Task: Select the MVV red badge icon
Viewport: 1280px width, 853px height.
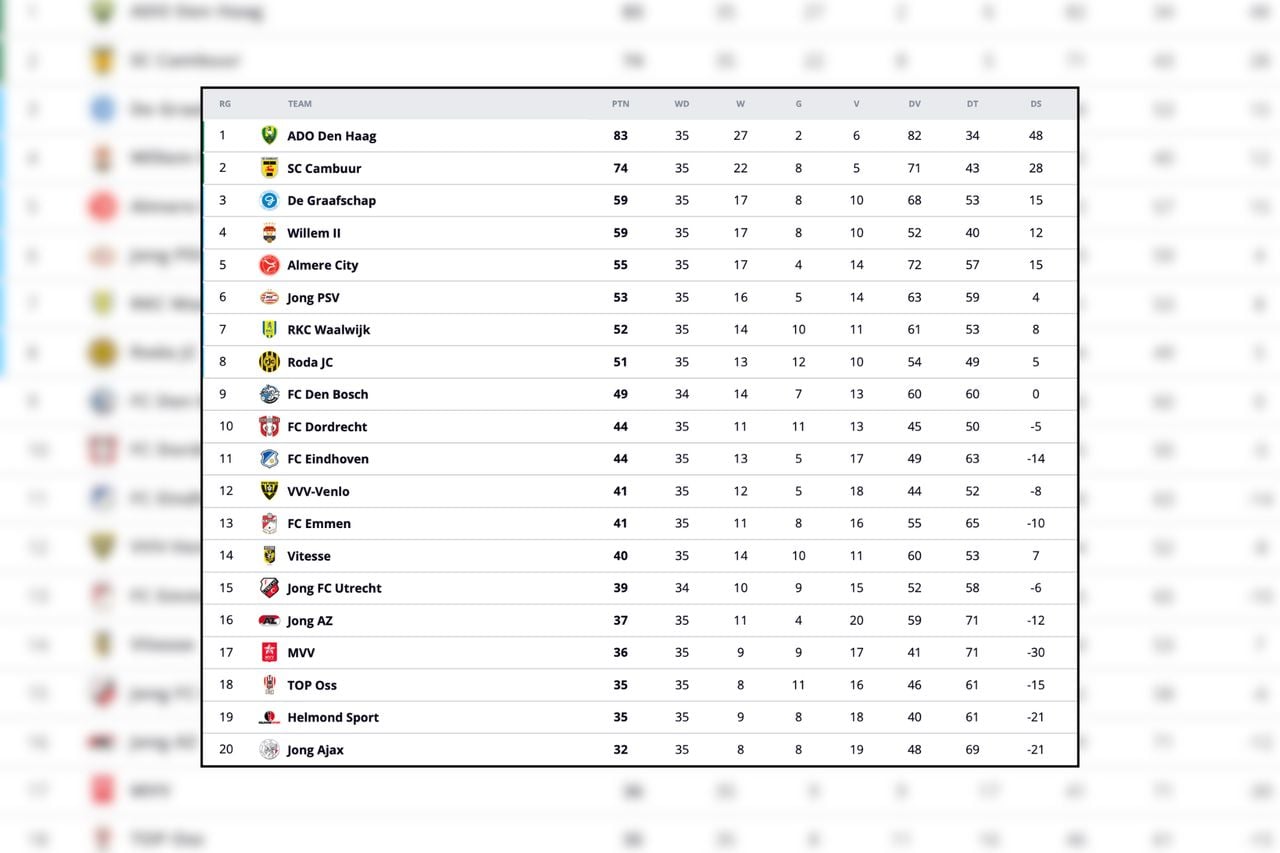Action: pos(268,652)
